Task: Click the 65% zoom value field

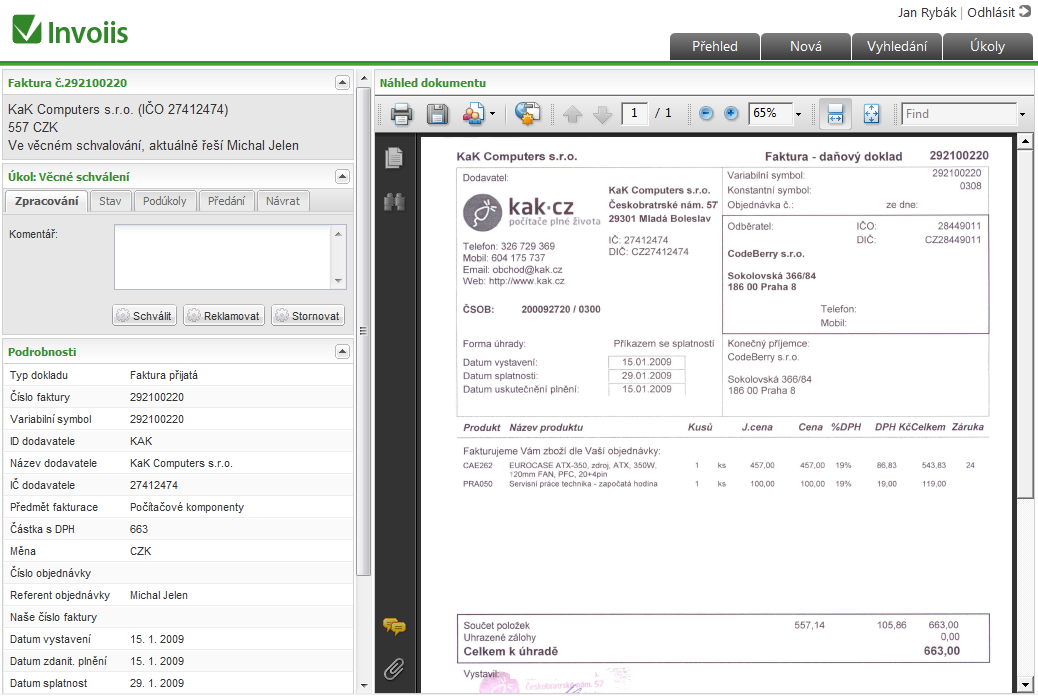Action: [x=771, y=113]
